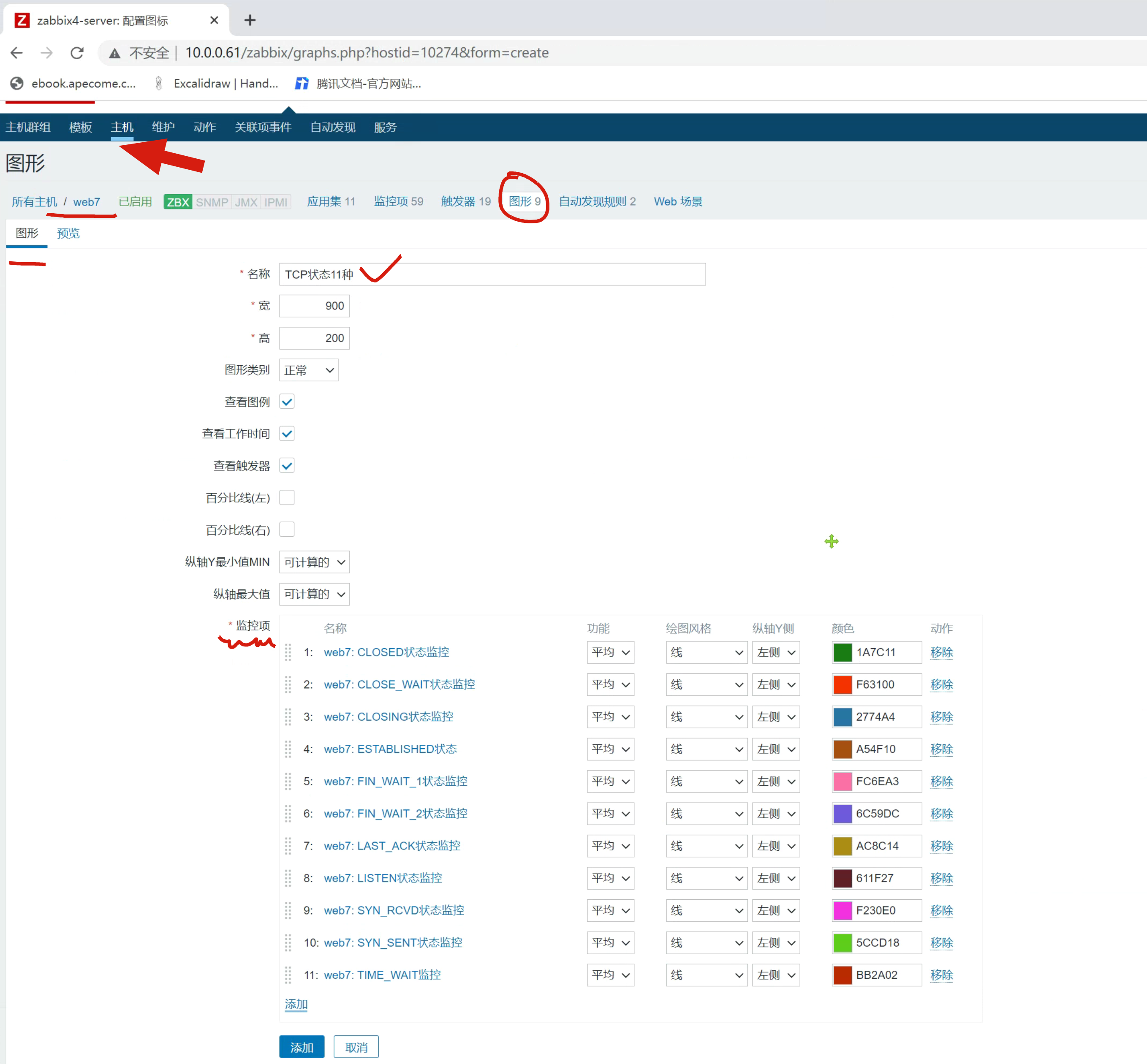
Task: Open the 图形类别 dropdown
Action: [309, 370]
